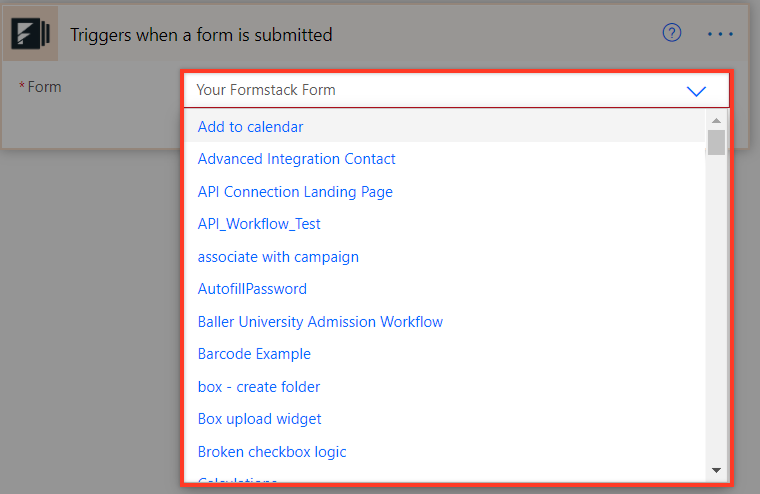Viewport: 760px width, 494px height.
Task: Select Add to calendar form
Action: [x=250, y=127]
